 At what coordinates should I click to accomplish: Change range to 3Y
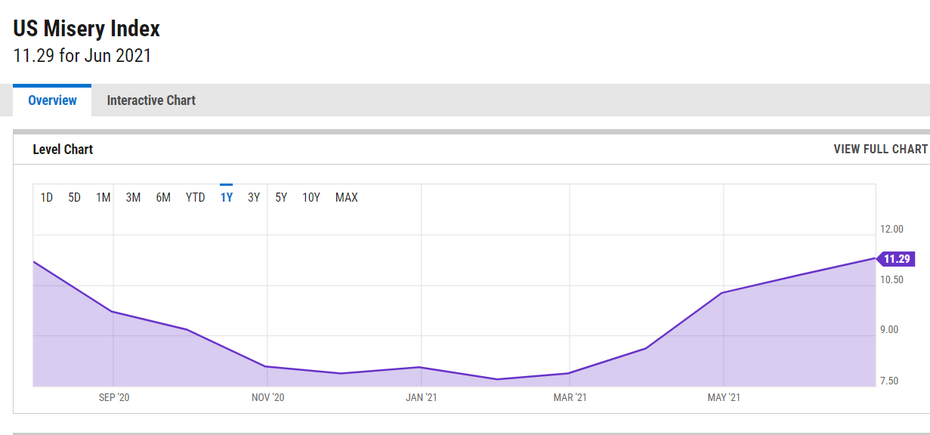pyautogui.click(x=254, y=197)
